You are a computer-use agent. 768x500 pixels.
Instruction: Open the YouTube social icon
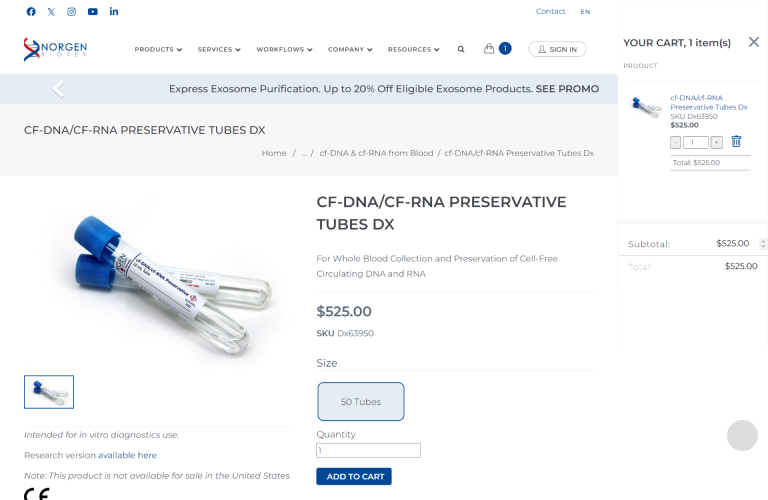(x=93, y=12)
